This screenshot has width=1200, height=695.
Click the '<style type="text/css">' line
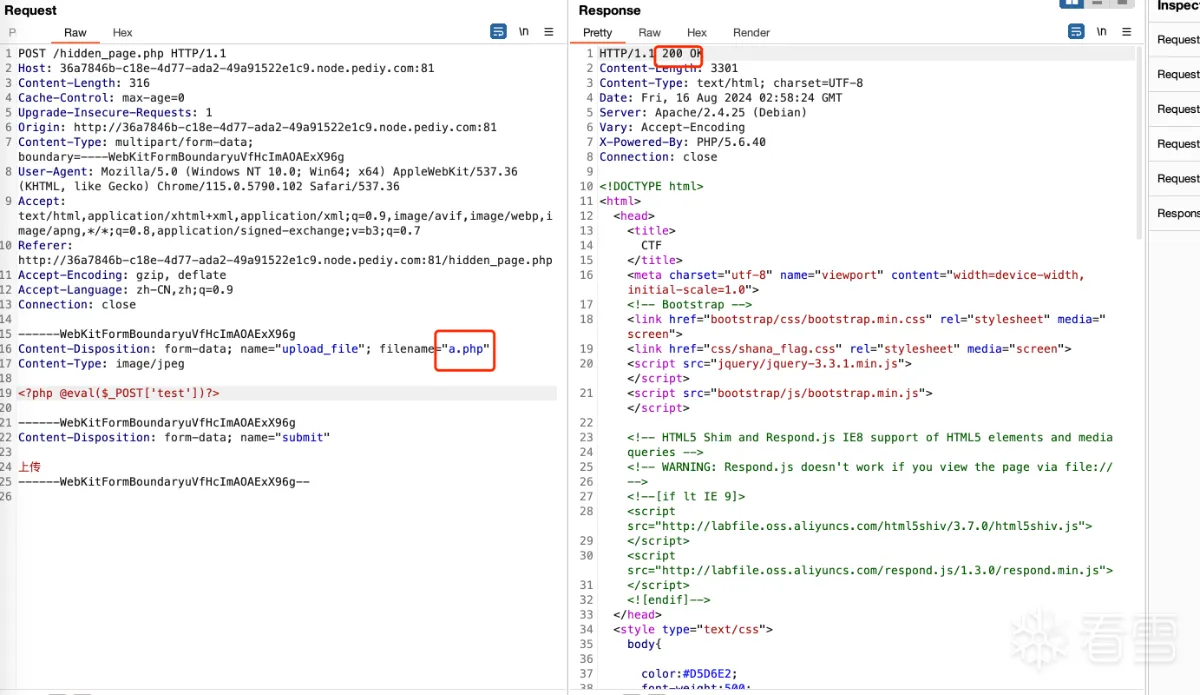click(693, 629)
